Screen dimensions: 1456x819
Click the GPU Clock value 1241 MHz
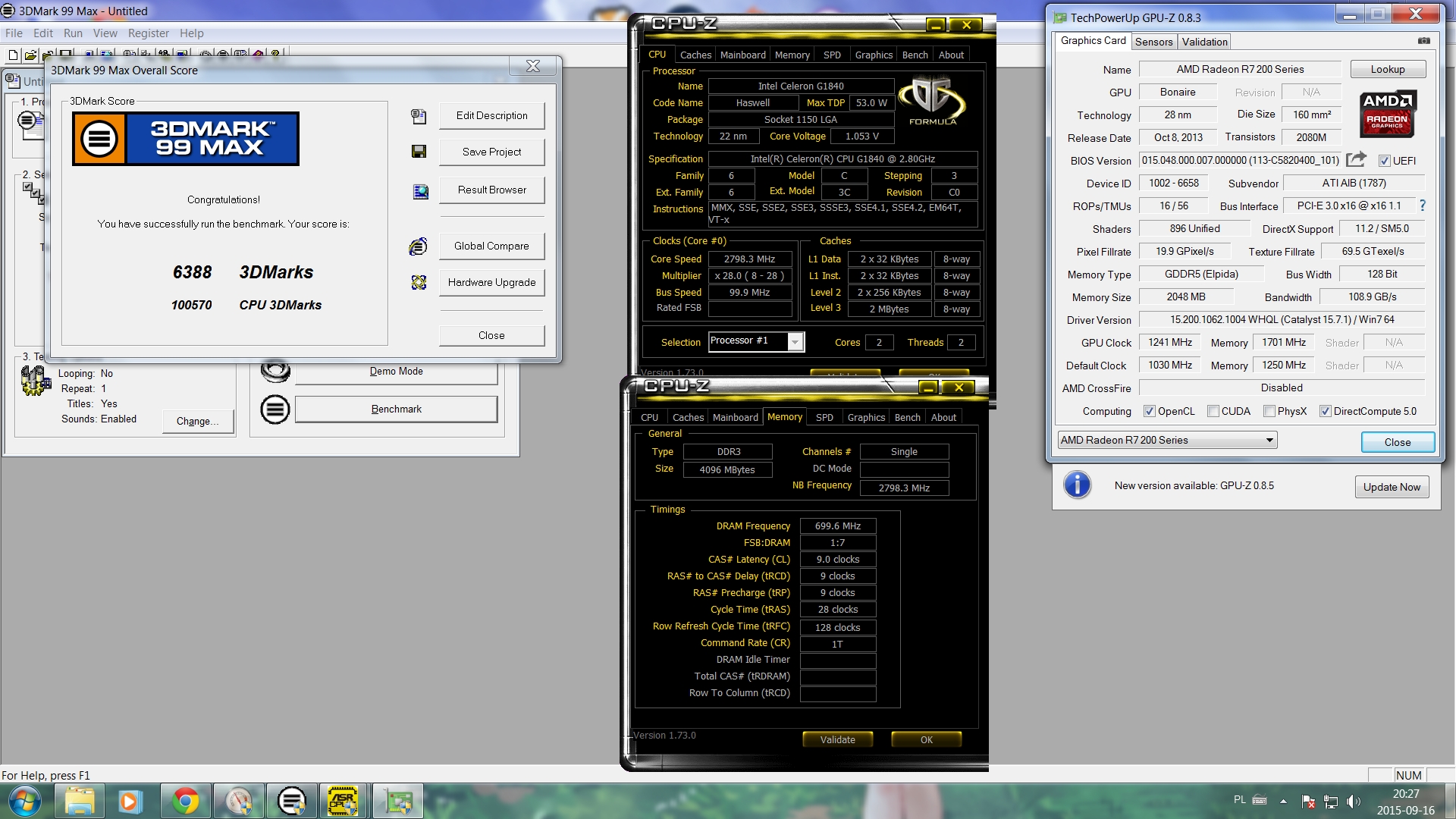(1169, 342)
